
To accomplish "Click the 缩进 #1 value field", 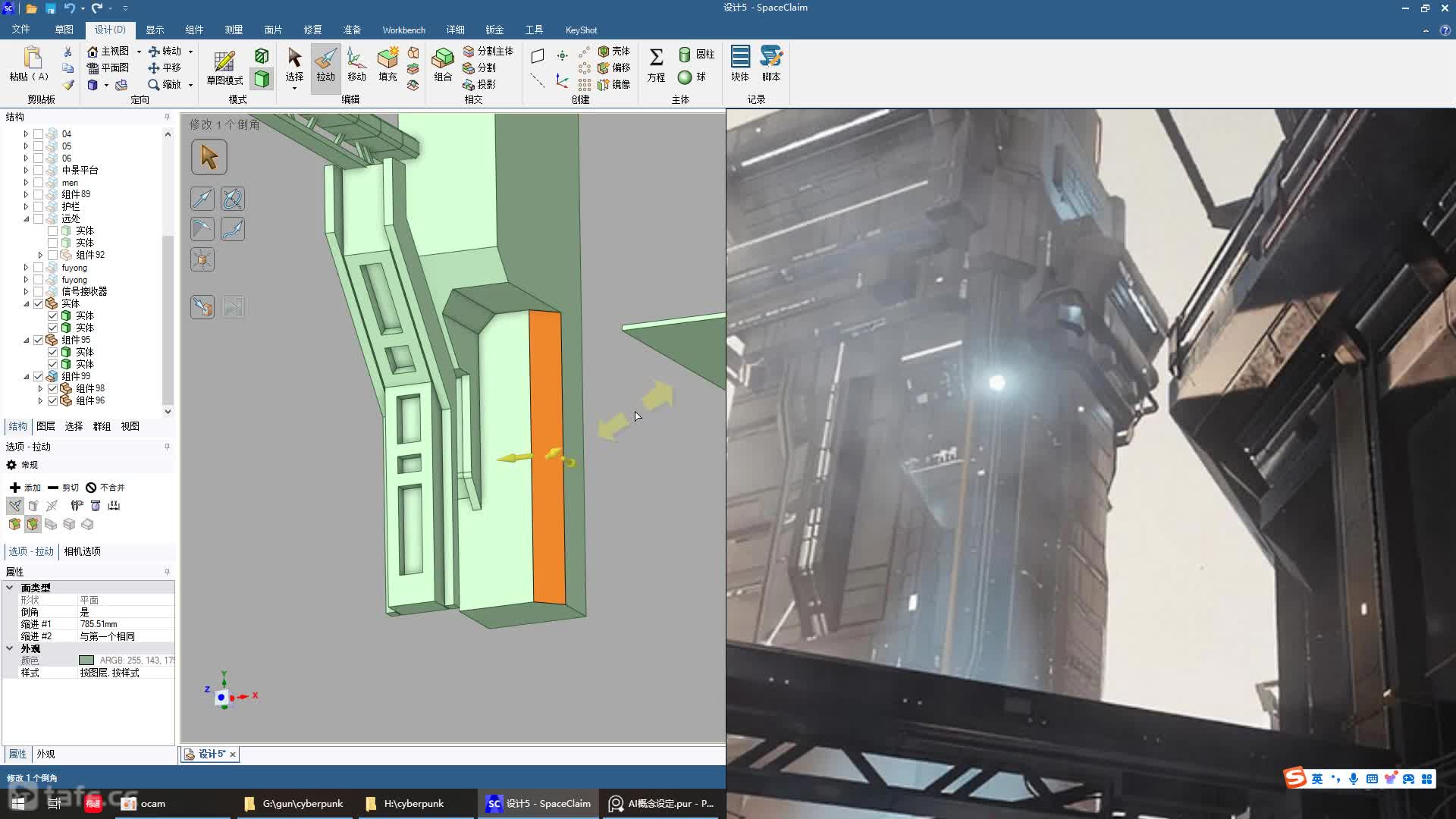I will point(126,624).
